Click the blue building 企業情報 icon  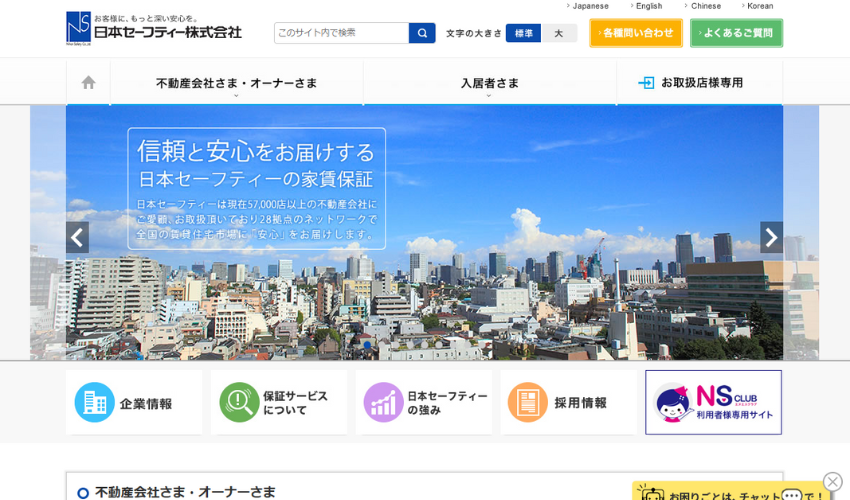pos(94,402)
